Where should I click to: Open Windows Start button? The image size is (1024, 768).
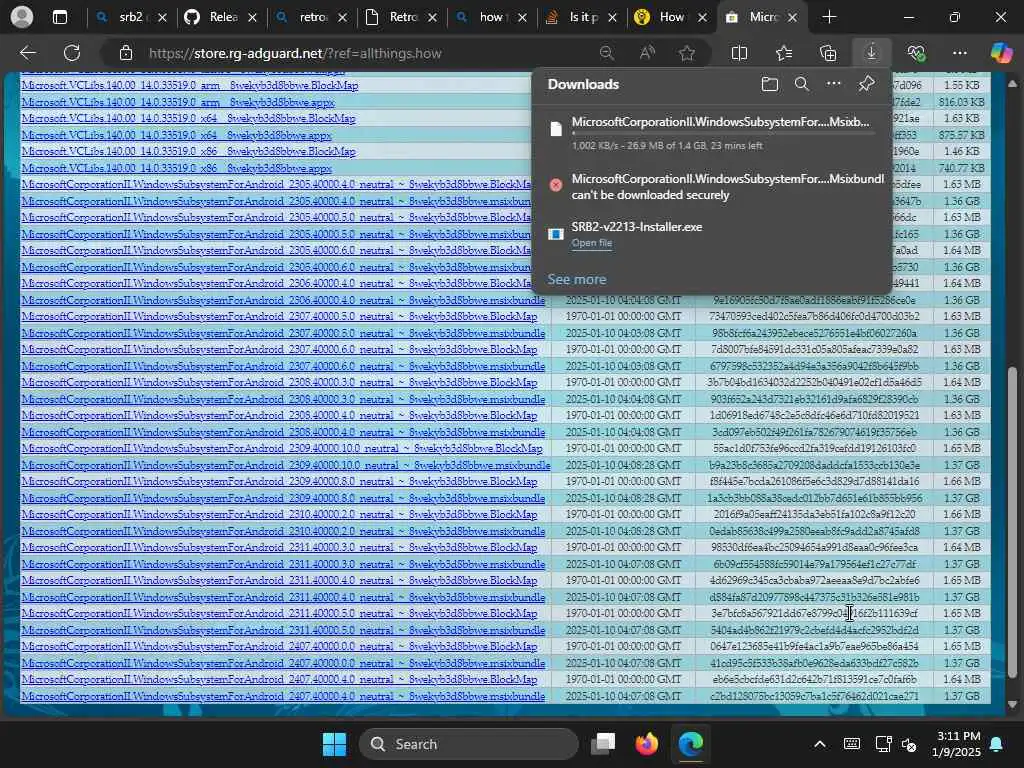tap(334, 744)
